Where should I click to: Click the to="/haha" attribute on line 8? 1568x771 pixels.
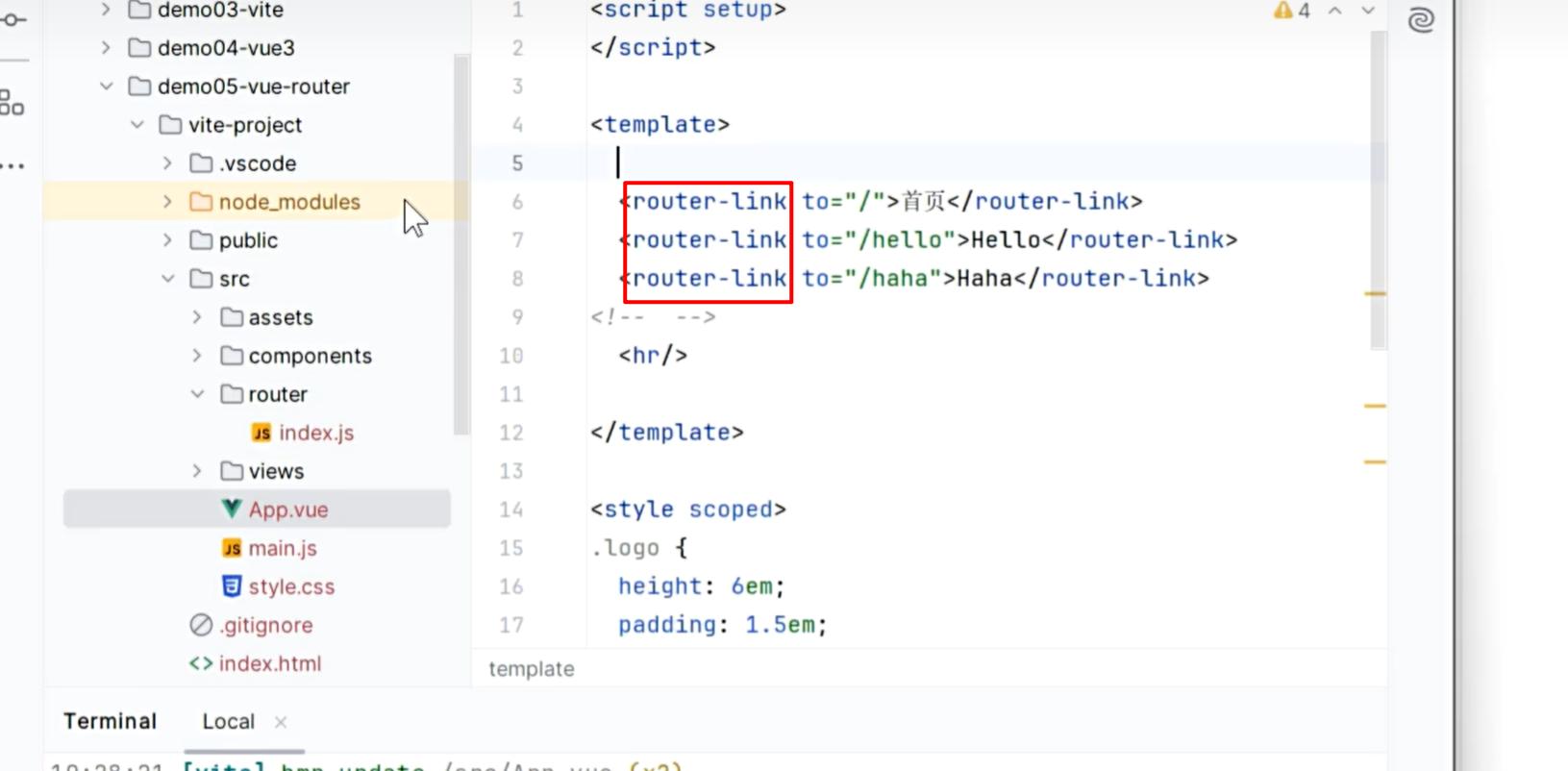(872, 278)
